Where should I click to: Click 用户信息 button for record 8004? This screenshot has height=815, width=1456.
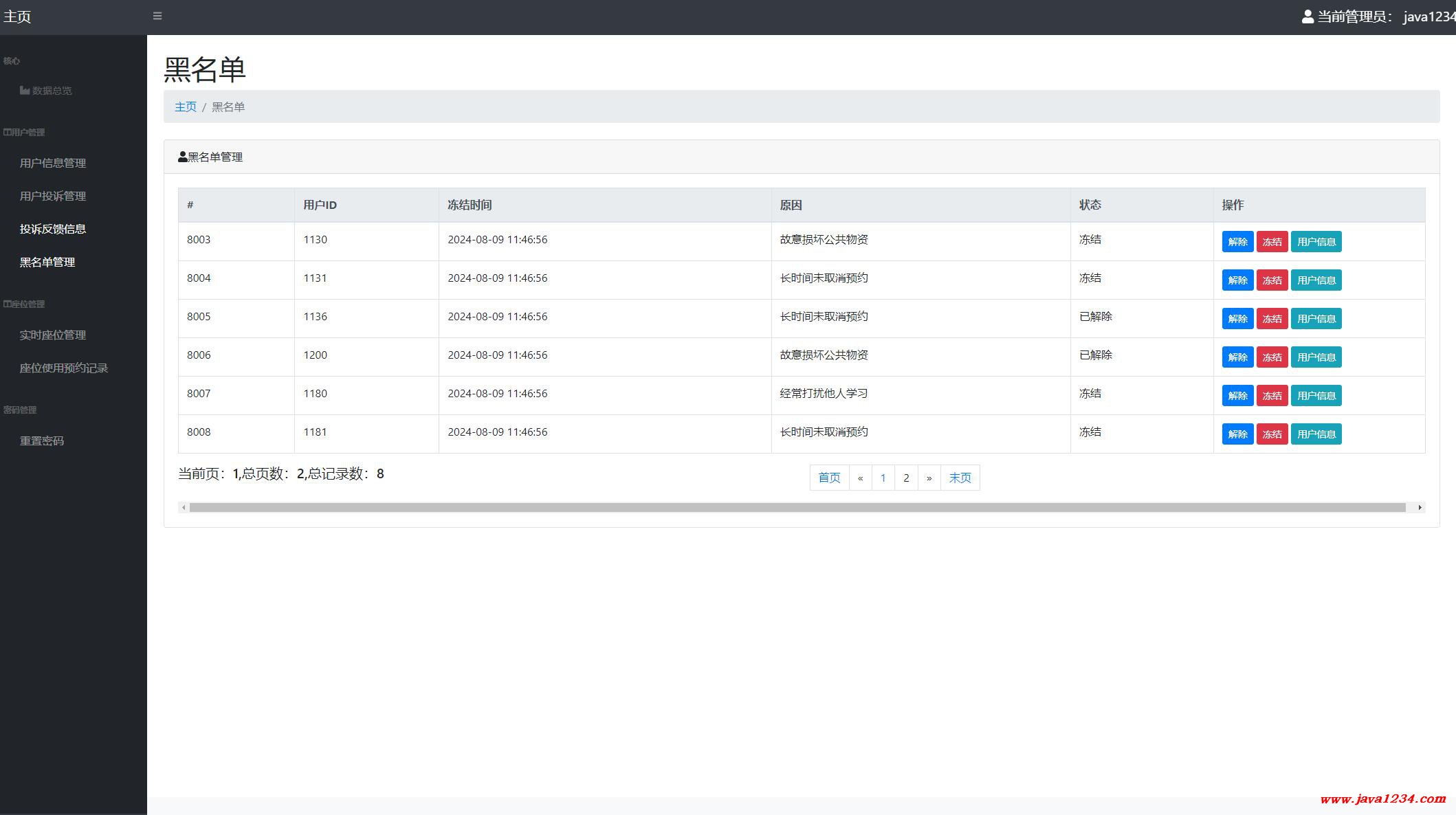tap(1316, 280)
